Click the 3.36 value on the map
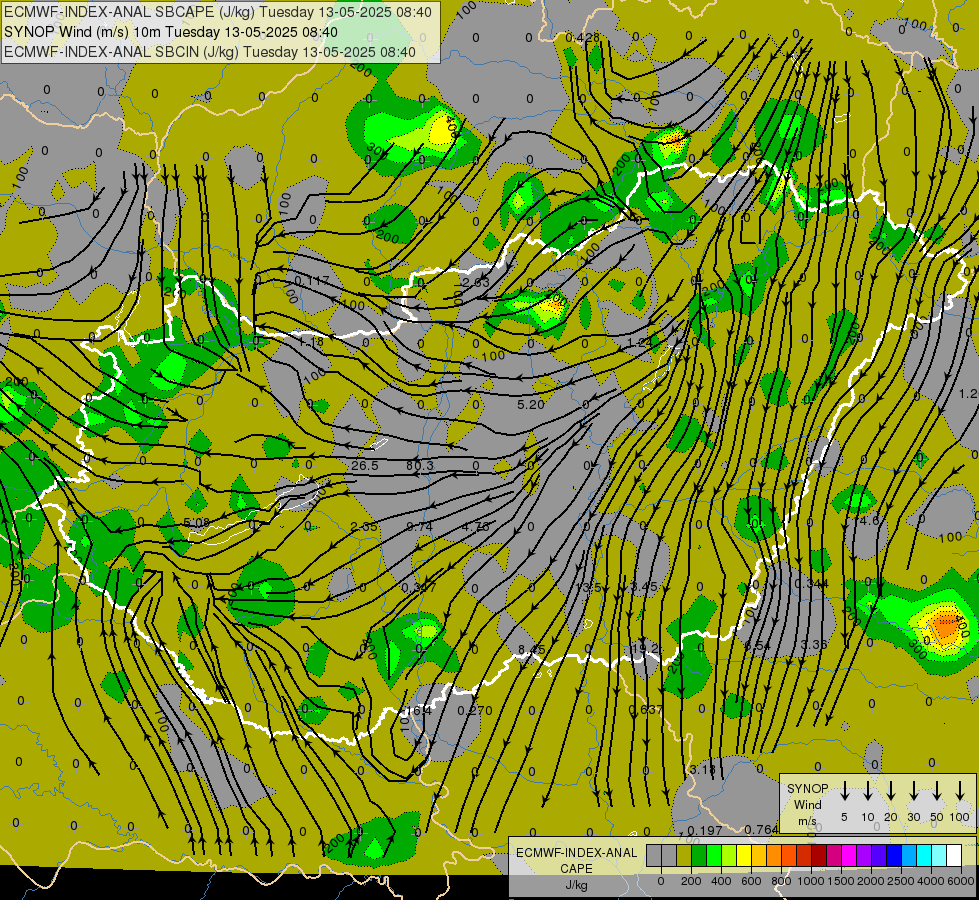Screen dimensions: 979x900 click(814, 644)
